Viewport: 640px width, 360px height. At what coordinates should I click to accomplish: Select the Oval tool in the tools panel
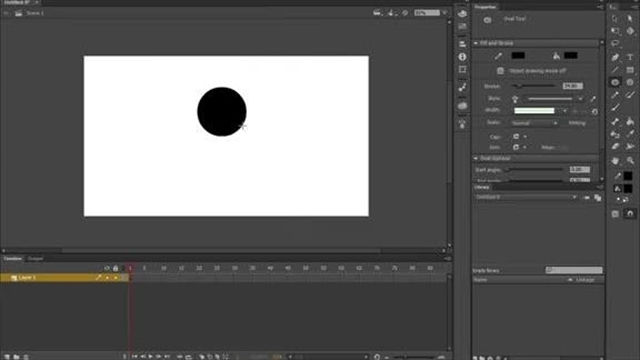615,82
